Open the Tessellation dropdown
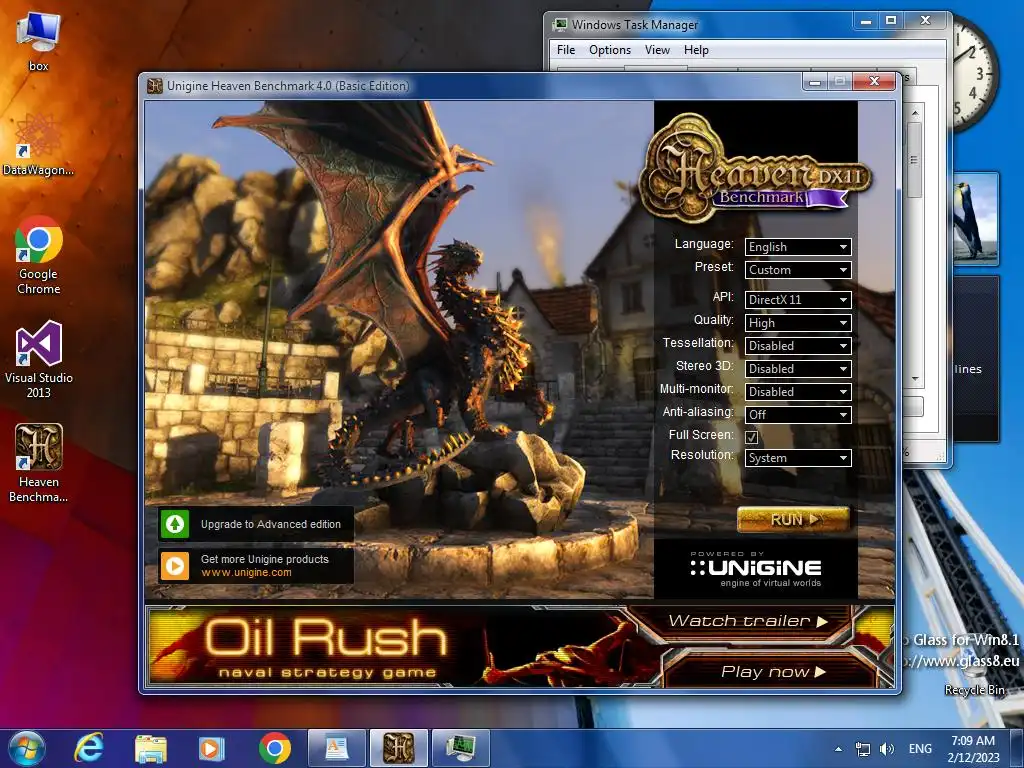The width and height of the screenshot is (1024, 768). click(x=798, y=345)
